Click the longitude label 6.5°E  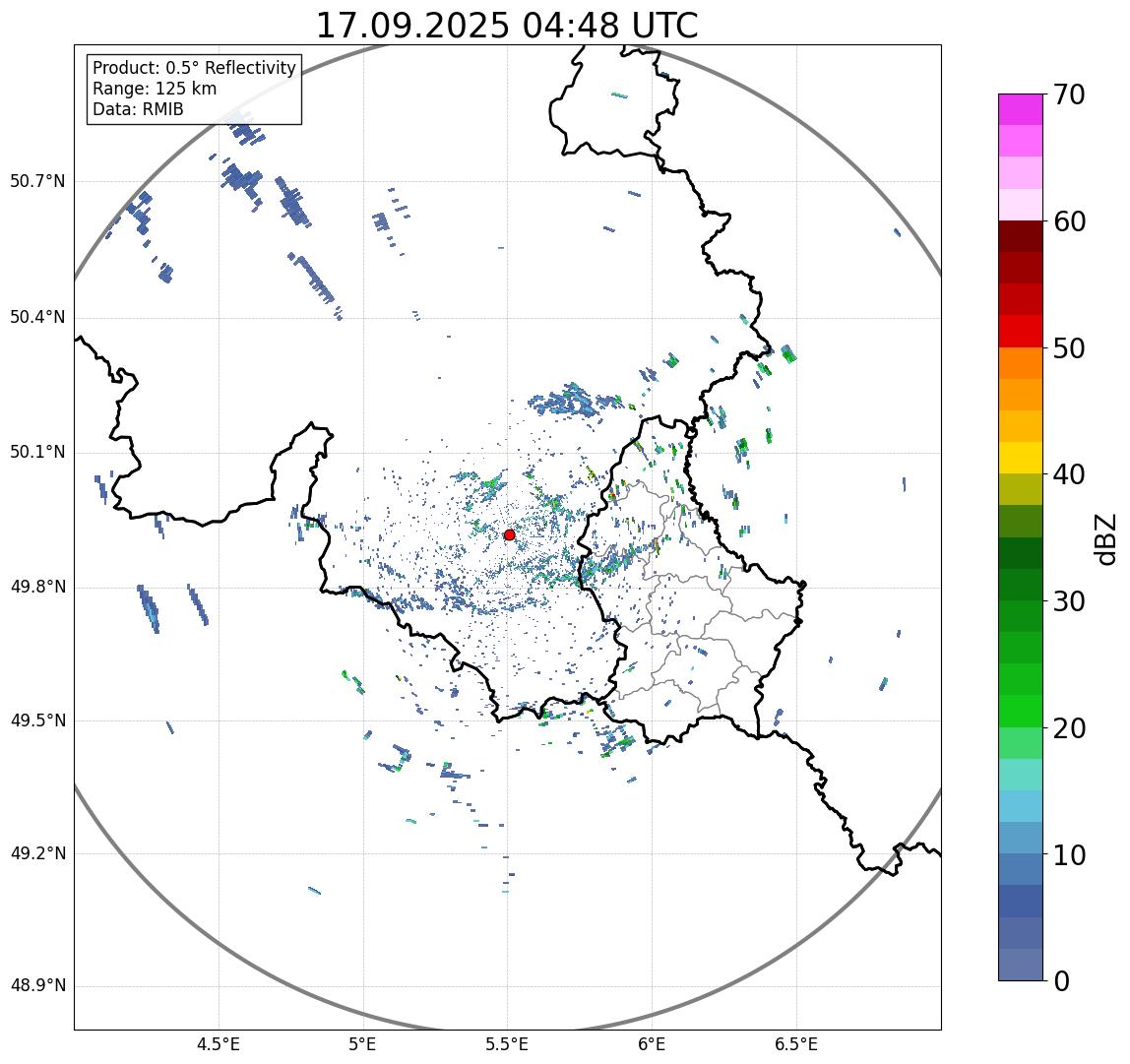click(797, 1043)
